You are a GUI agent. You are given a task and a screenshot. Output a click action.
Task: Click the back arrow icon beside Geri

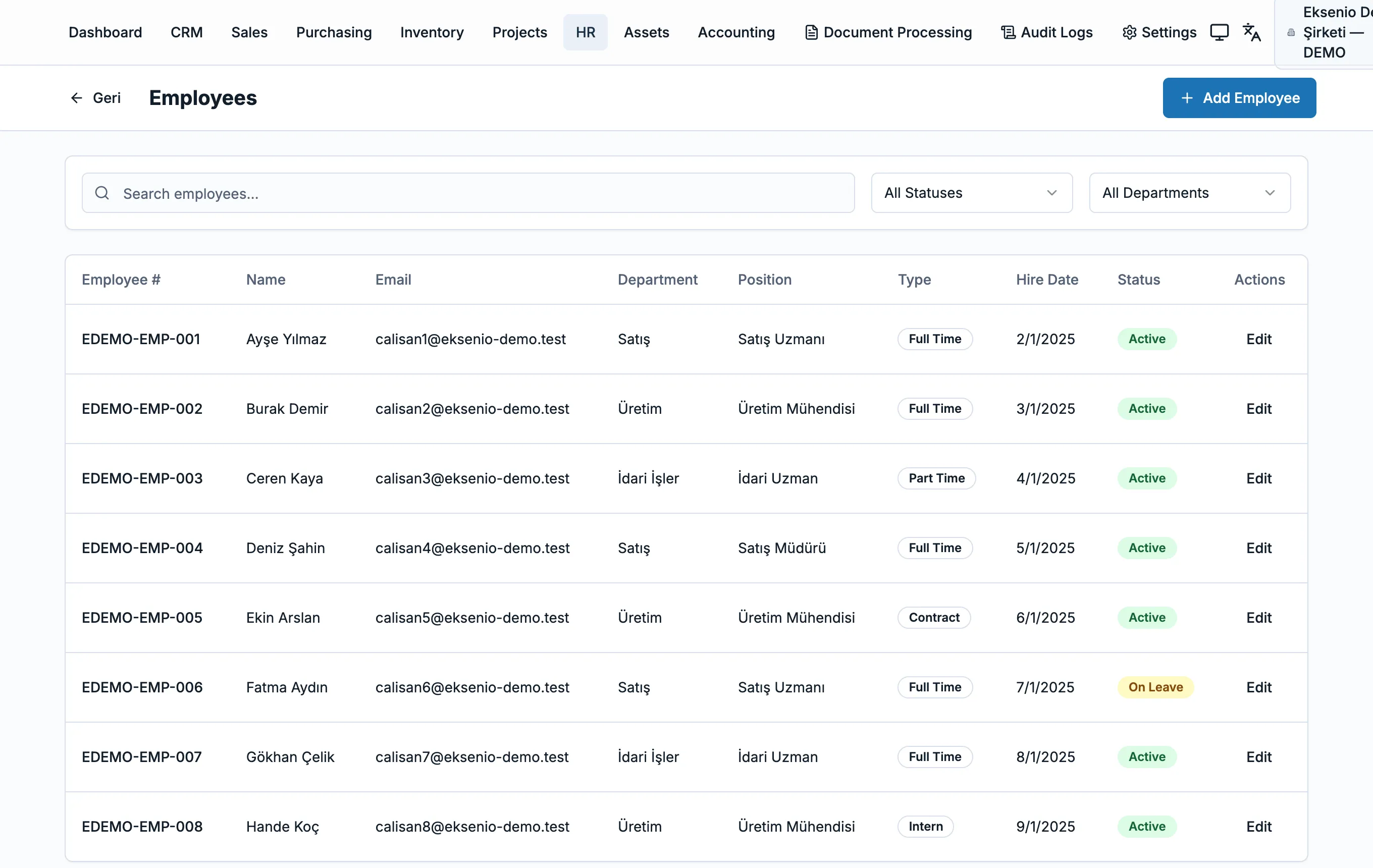pos(76,98)
